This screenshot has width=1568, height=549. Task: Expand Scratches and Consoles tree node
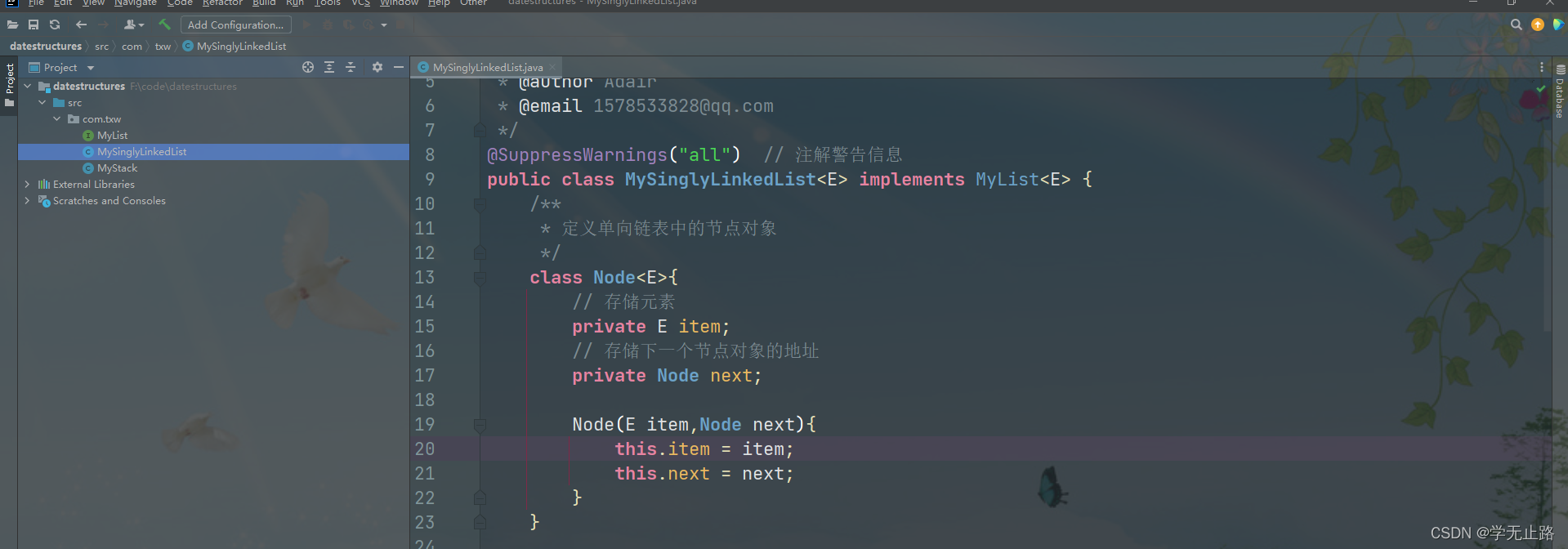pyautogui.click(x=28, y=200)
